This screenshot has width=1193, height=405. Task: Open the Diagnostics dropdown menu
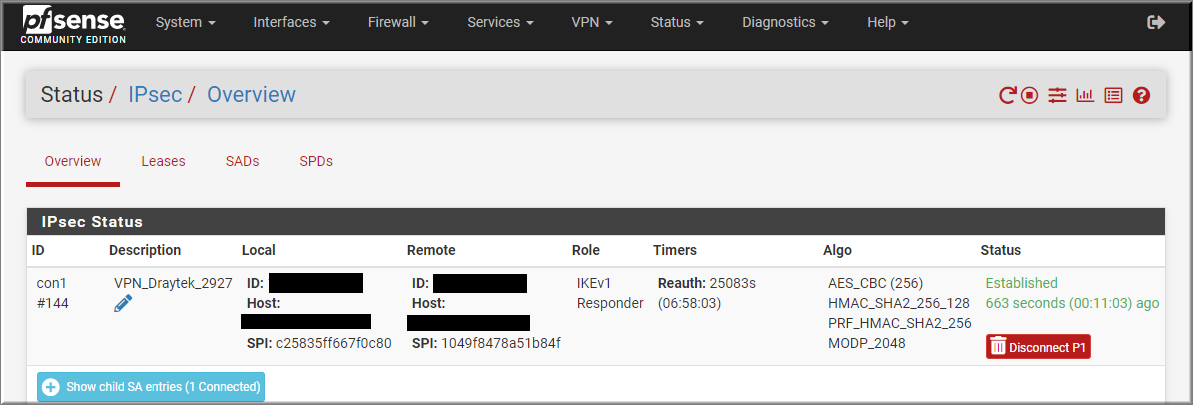785,23
